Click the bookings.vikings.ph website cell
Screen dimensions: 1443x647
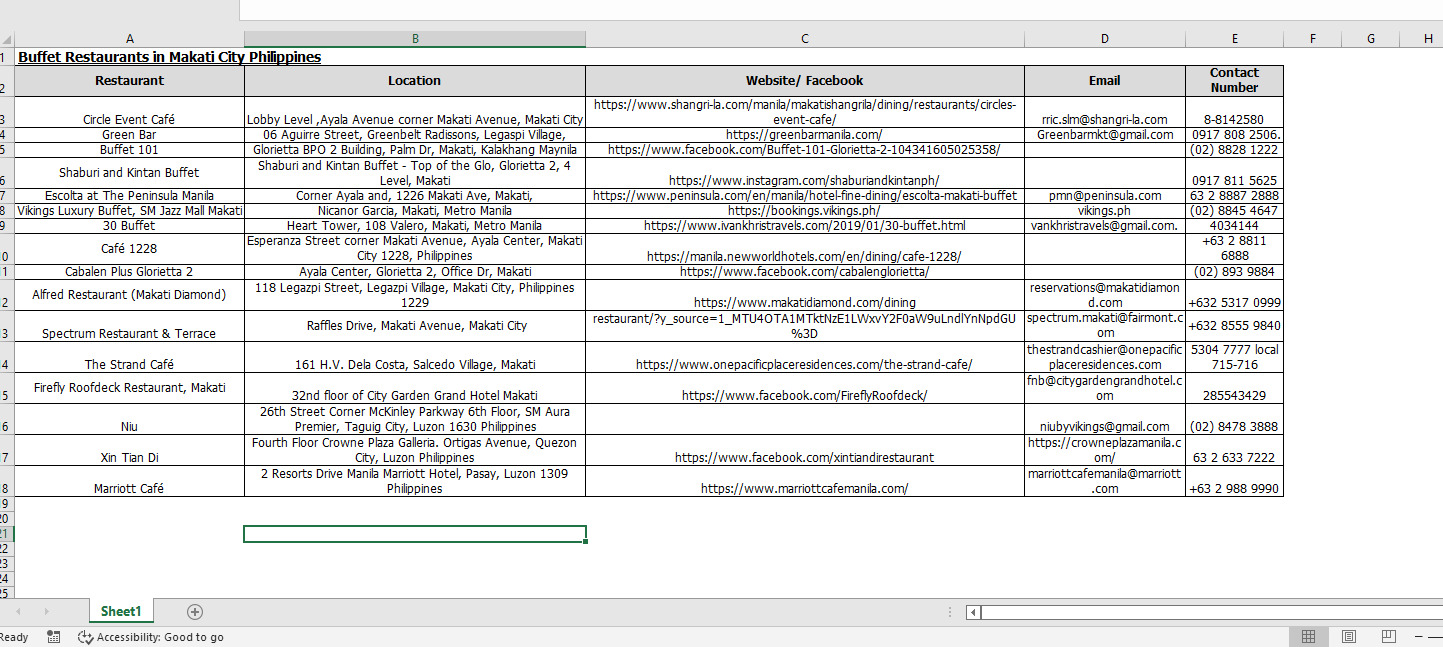(805, 211)
